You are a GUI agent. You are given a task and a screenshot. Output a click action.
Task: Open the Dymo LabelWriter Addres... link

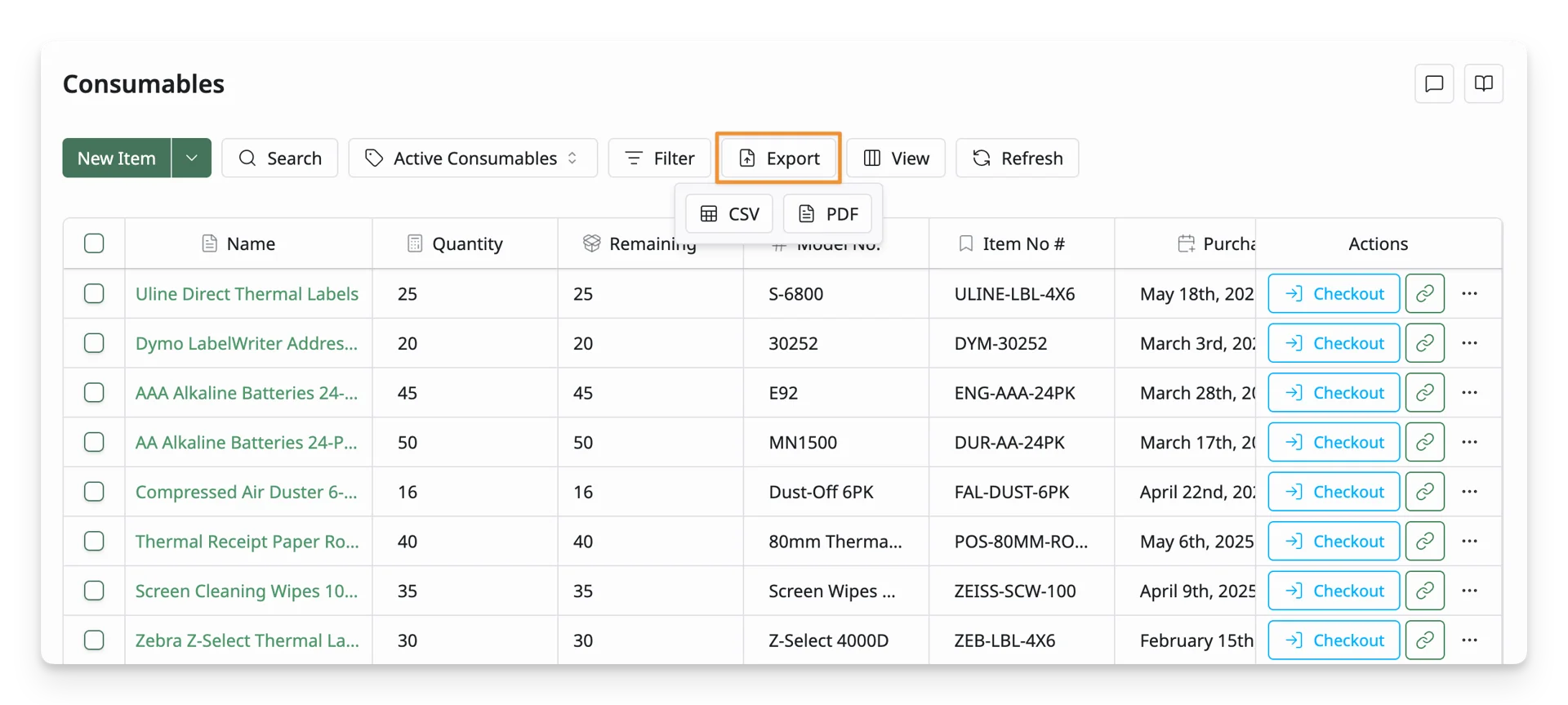[247, 343]
